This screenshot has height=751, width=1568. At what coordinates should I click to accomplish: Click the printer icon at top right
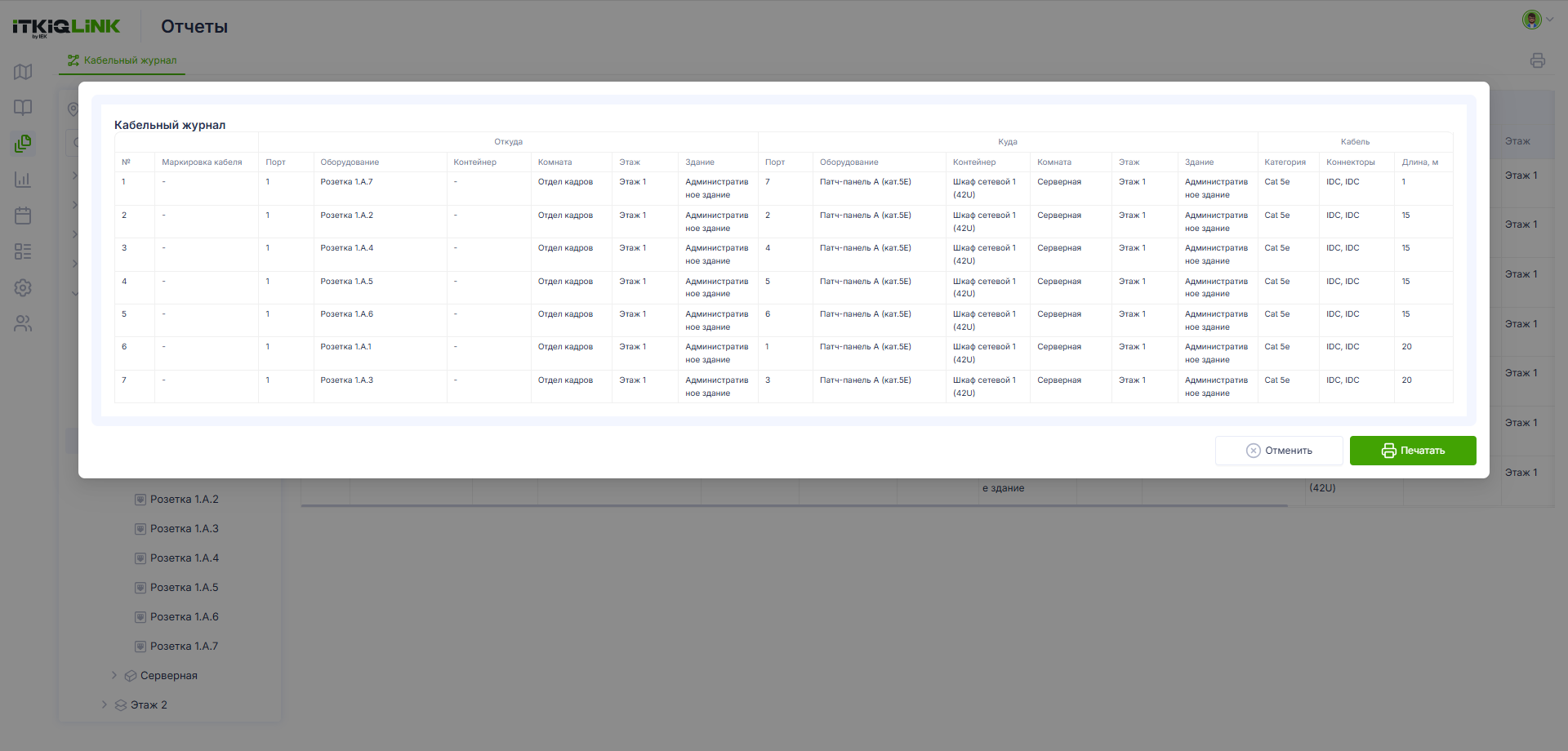(1538, 60)
